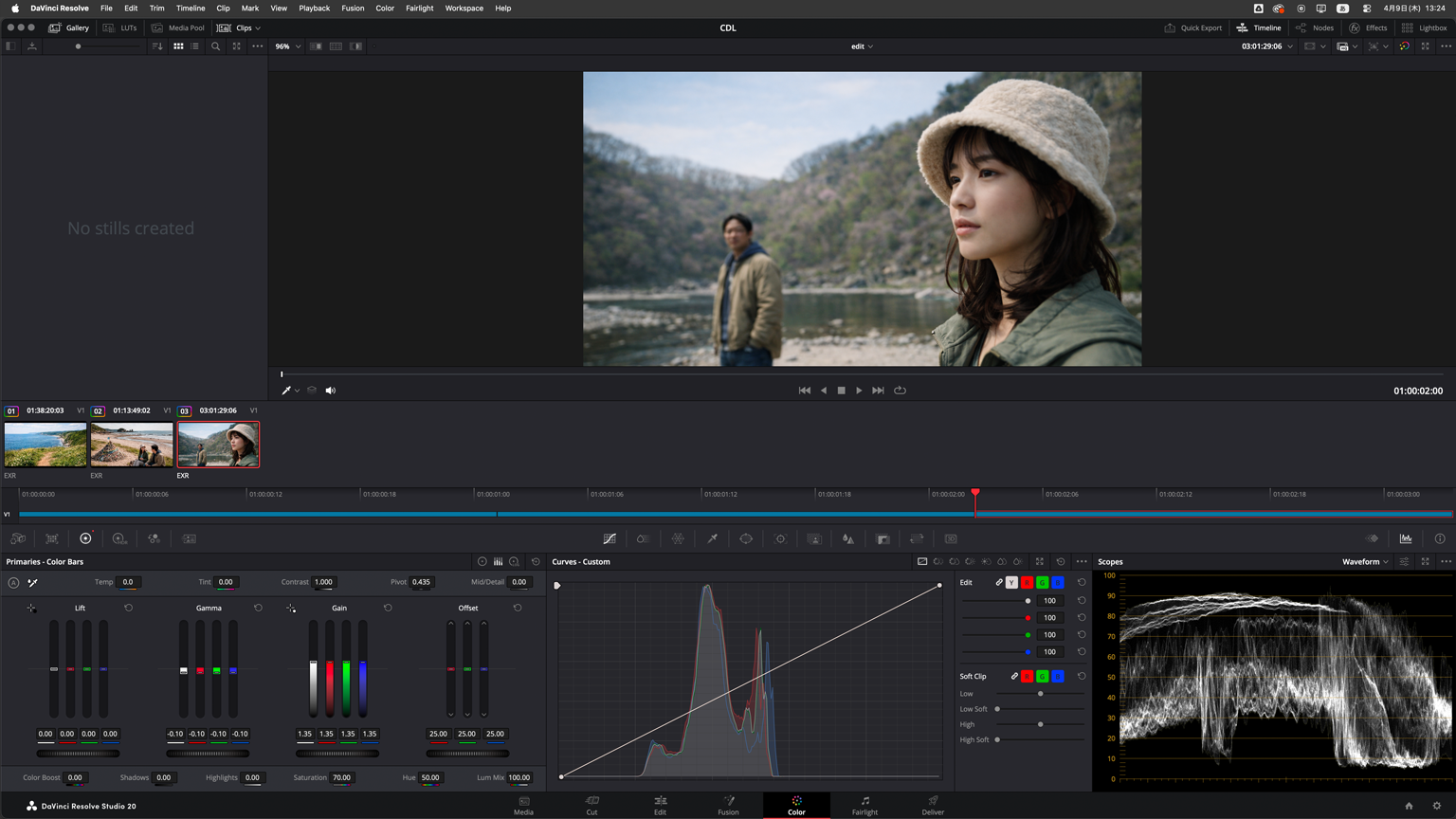Image resolution: width=1456 pixels, height=819 pixels.
Task: Enable the blue channel in Edit curves
Action: [1058, 582]
